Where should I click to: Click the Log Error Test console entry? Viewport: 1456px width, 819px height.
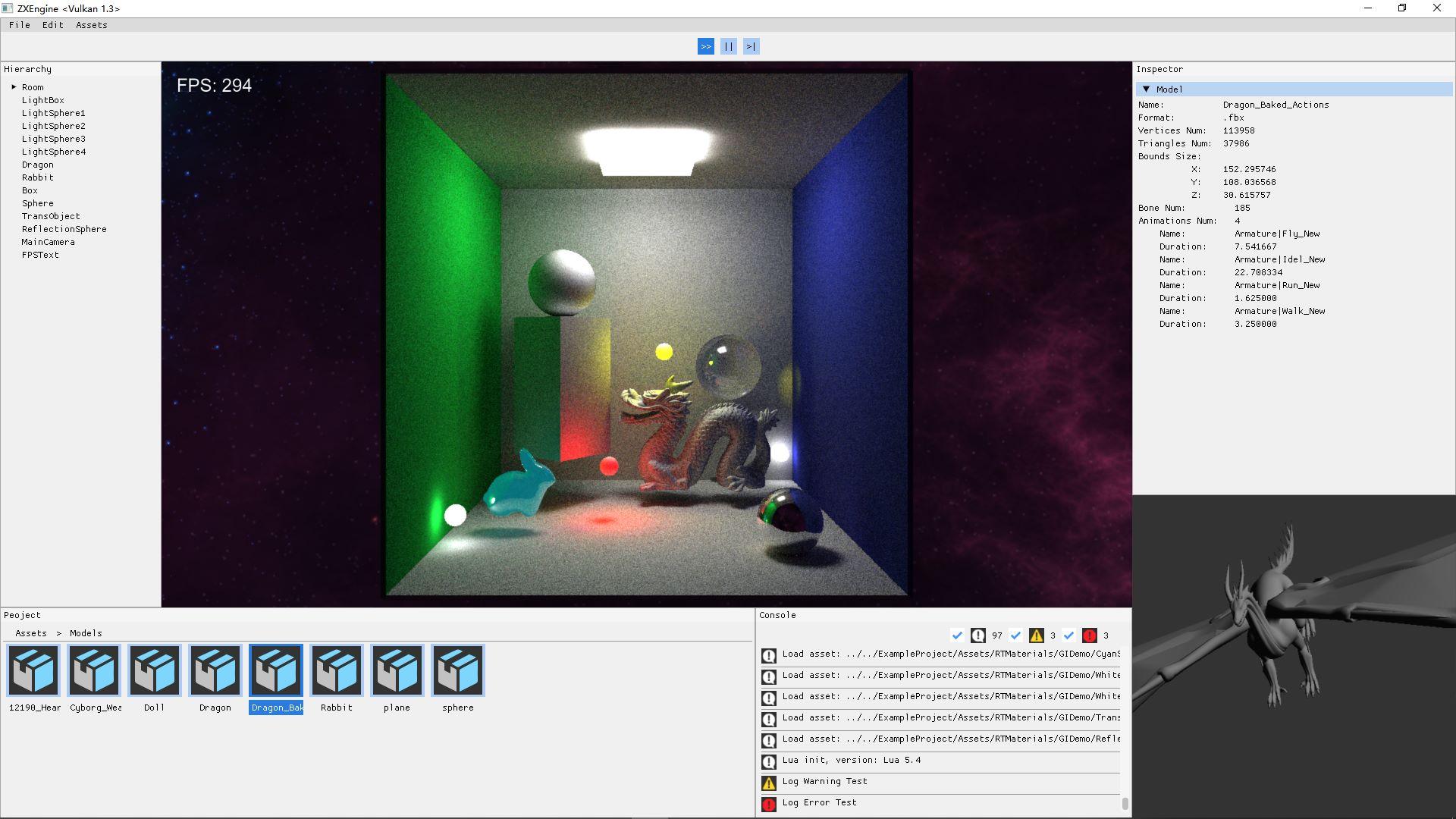pyautogui.click(x=819, y=802)
